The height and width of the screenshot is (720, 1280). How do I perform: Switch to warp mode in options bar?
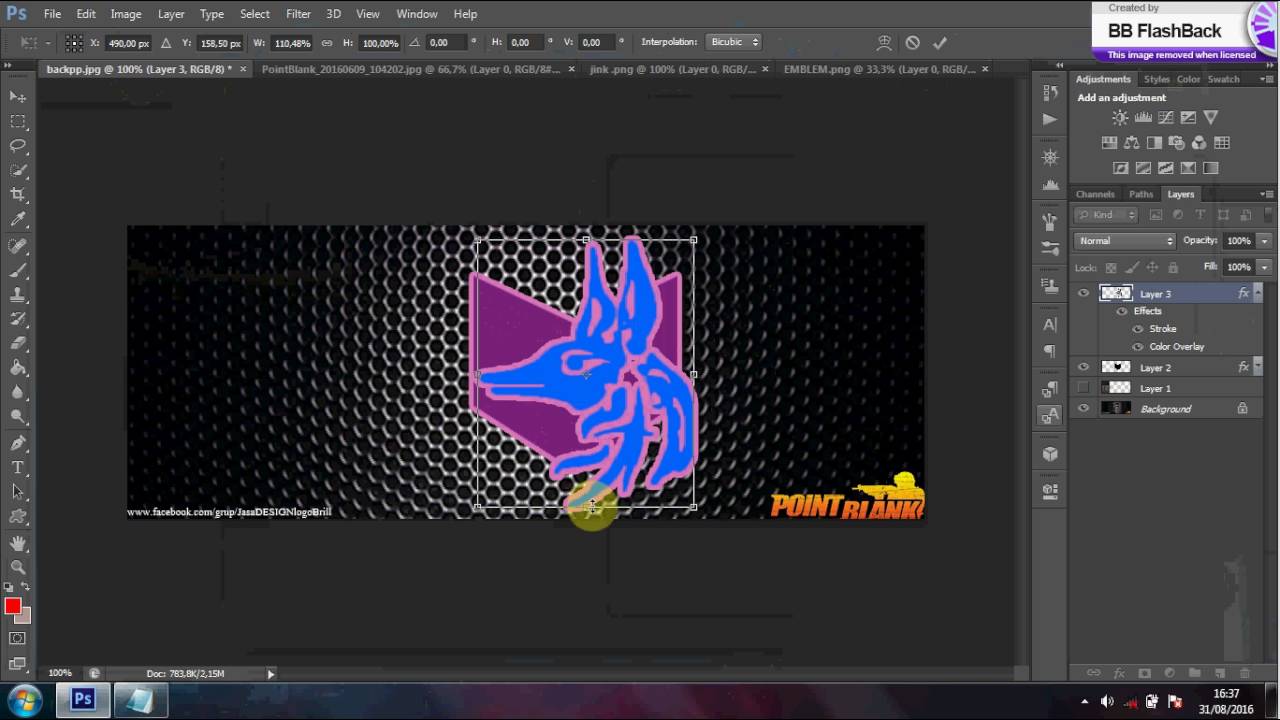(884, 43)
